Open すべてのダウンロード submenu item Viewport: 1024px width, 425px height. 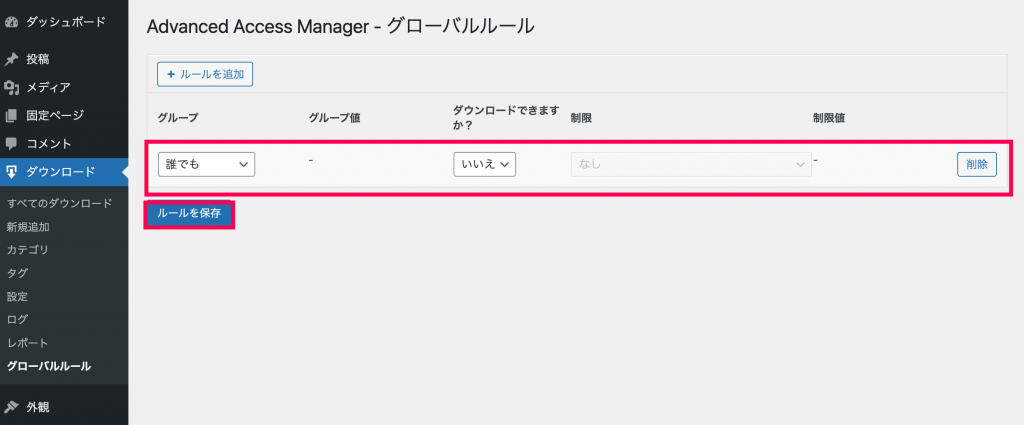pos(59,203)
